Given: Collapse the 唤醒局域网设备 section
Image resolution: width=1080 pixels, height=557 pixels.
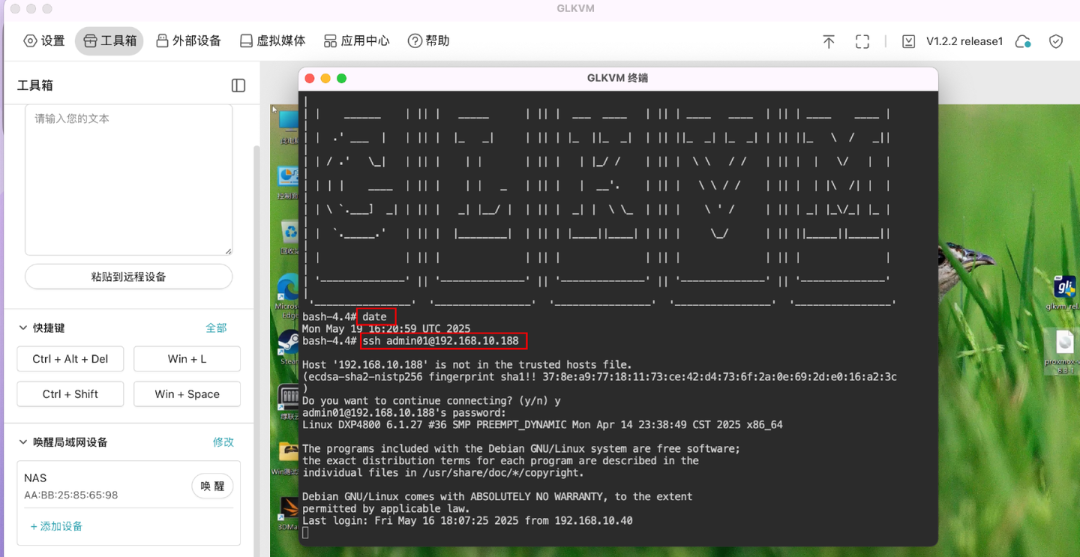Looking at the screenshot, I should coord(24,442).
